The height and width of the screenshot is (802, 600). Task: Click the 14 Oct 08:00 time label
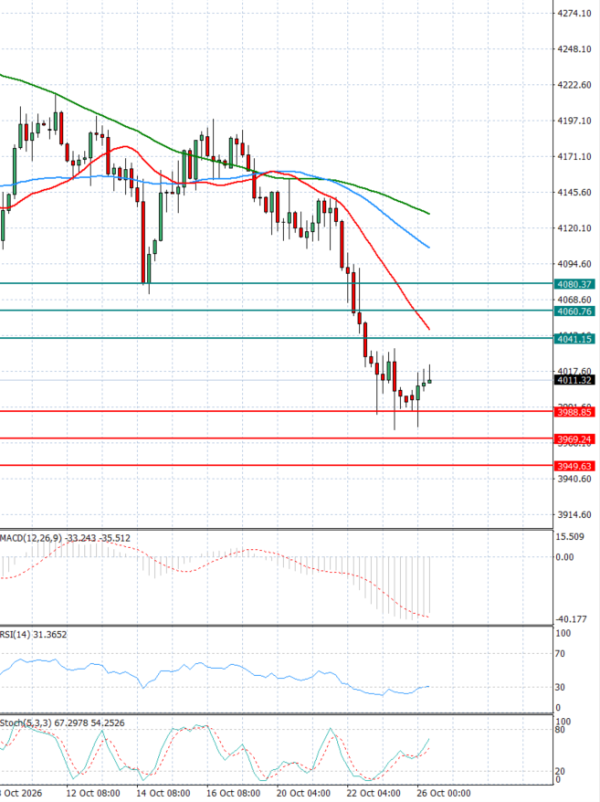pyautogui.click(x=164, y=794)
